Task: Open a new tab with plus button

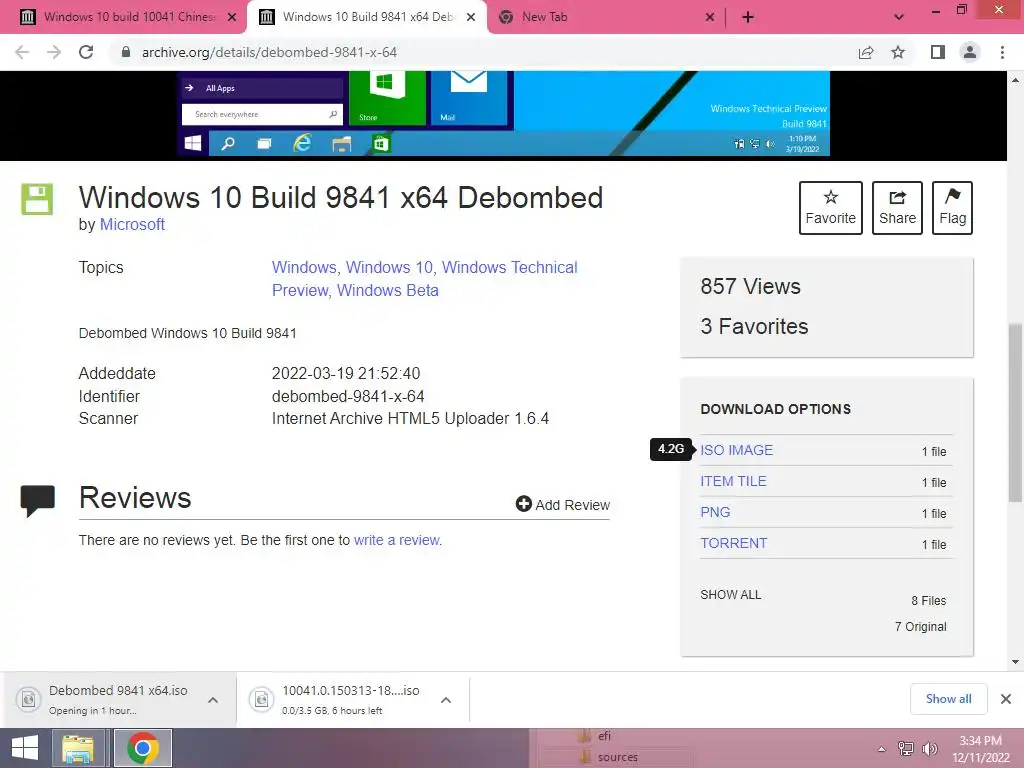Action: pyautogui.click(x=748, y=18)
